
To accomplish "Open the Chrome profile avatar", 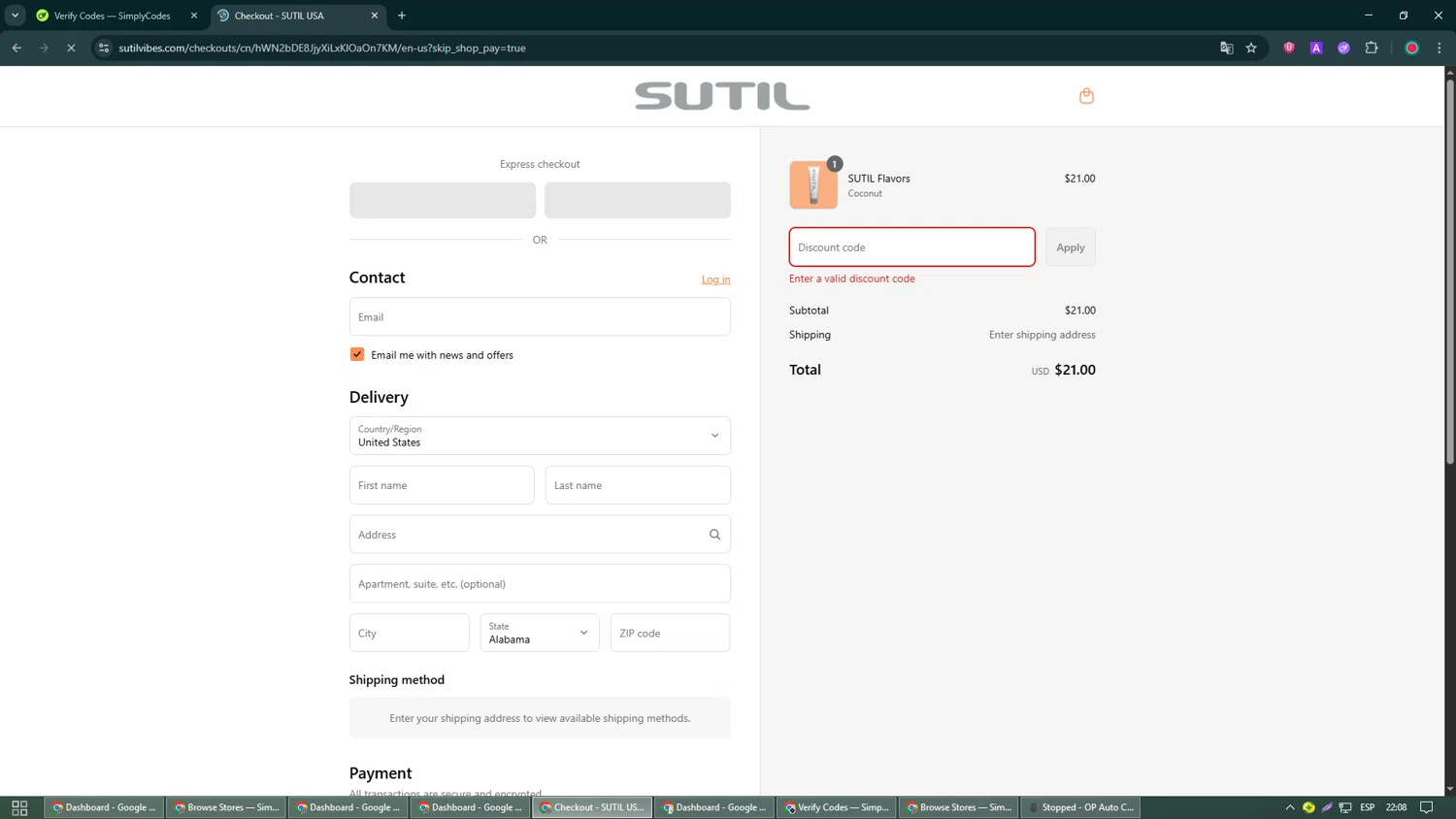I will click(1412, 48).
